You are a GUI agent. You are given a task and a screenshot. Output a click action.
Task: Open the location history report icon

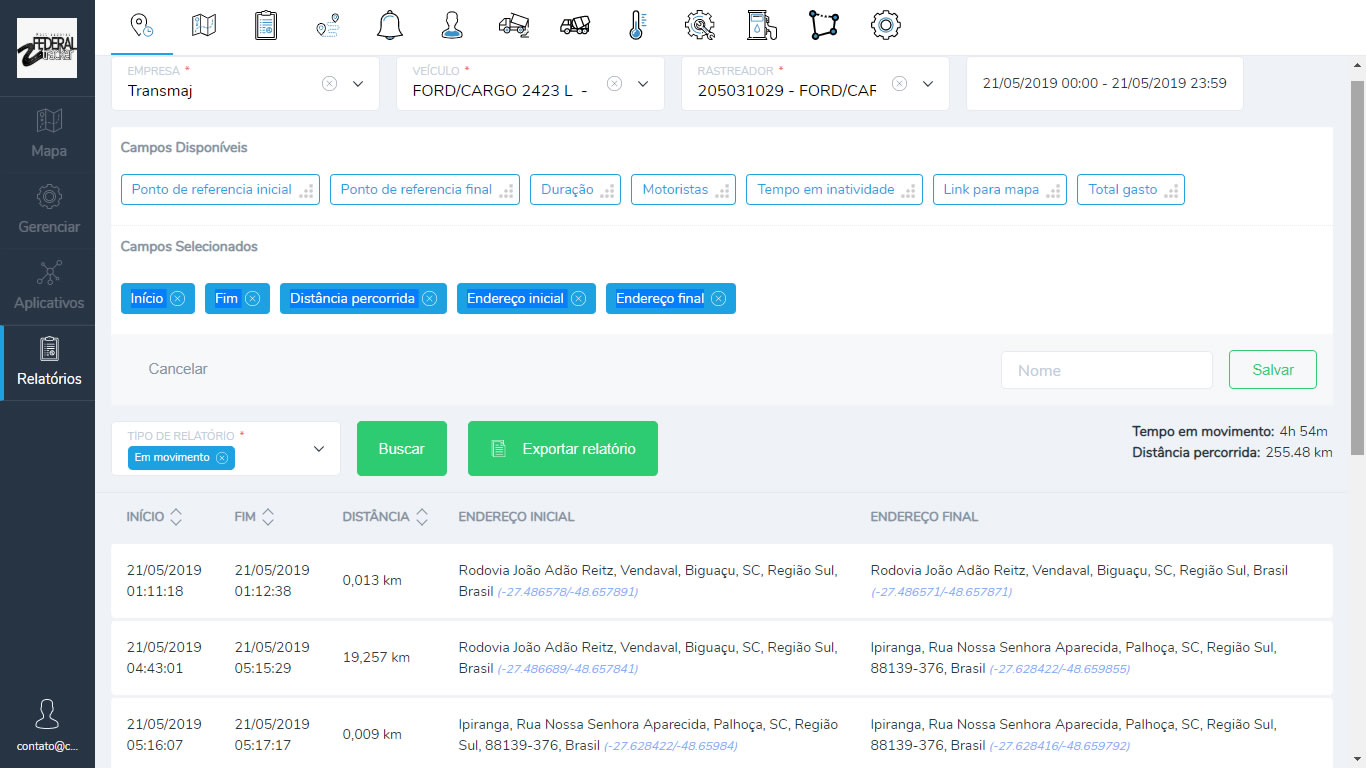point(142,25)
